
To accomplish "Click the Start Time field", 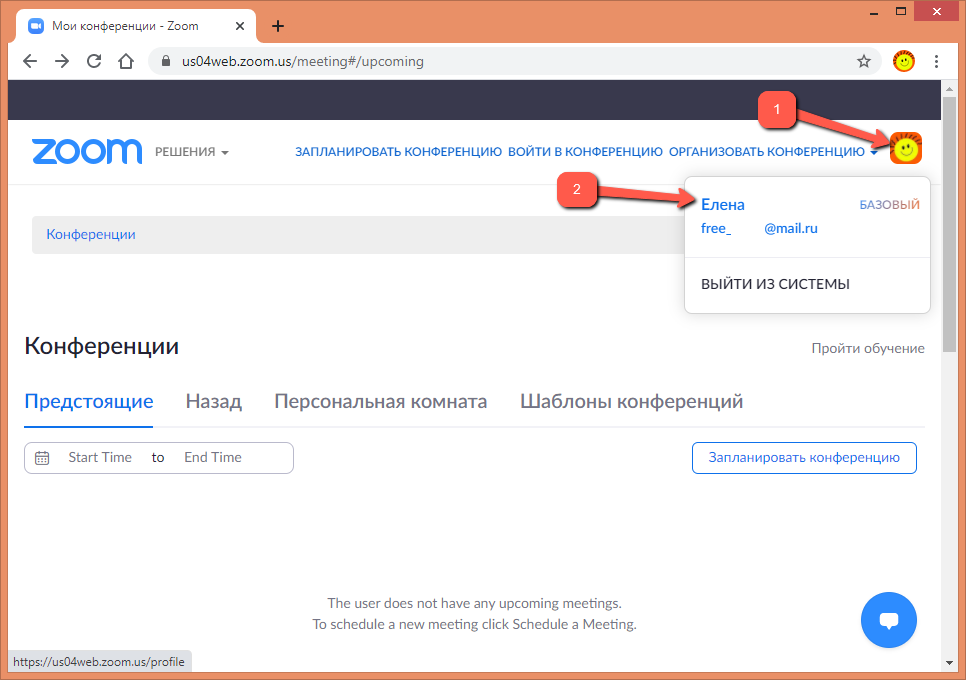I will click(100, 457).
